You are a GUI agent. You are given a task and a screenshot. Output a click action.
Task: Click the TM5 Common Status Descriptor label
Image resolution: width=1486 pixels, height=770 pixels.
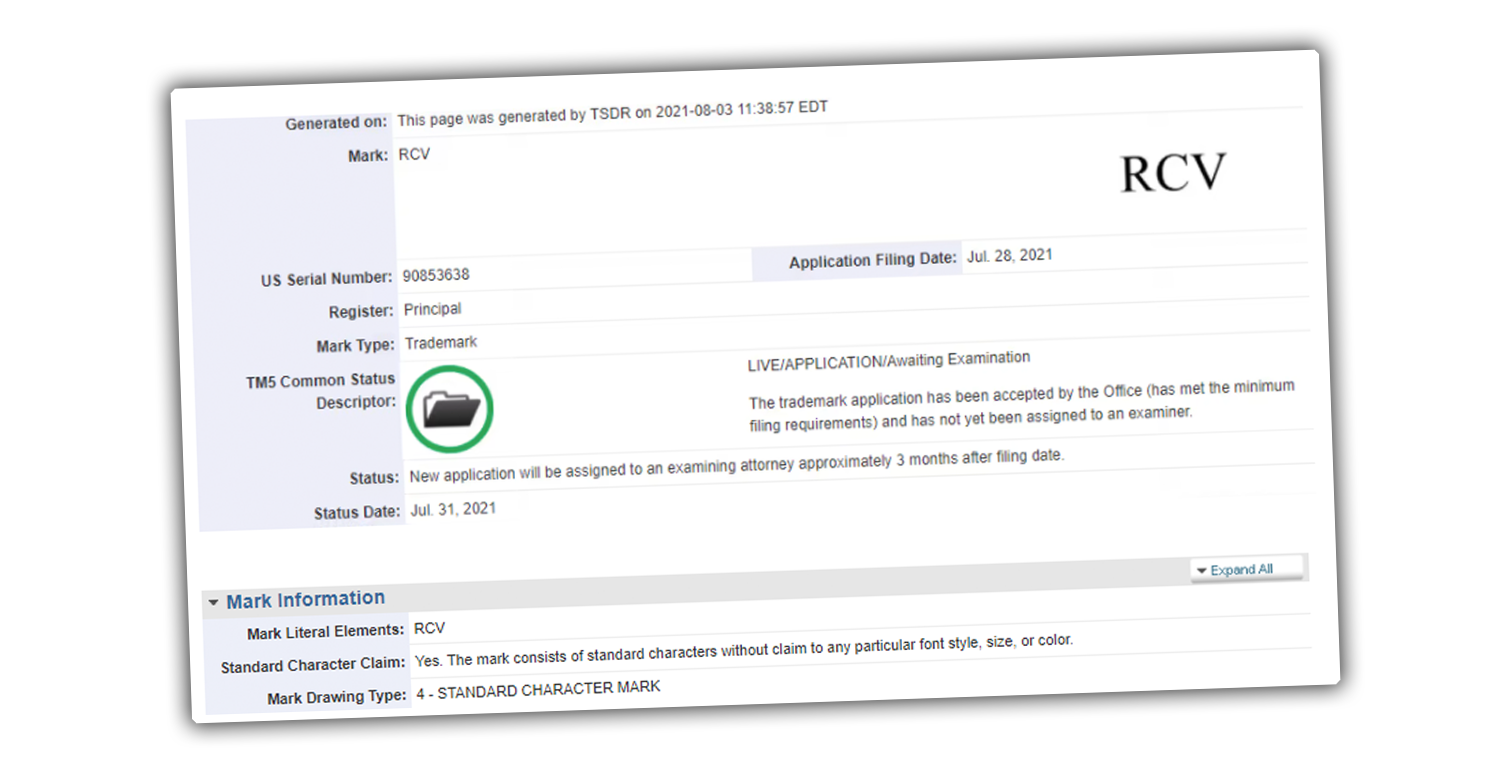click(x=322, y=391)
